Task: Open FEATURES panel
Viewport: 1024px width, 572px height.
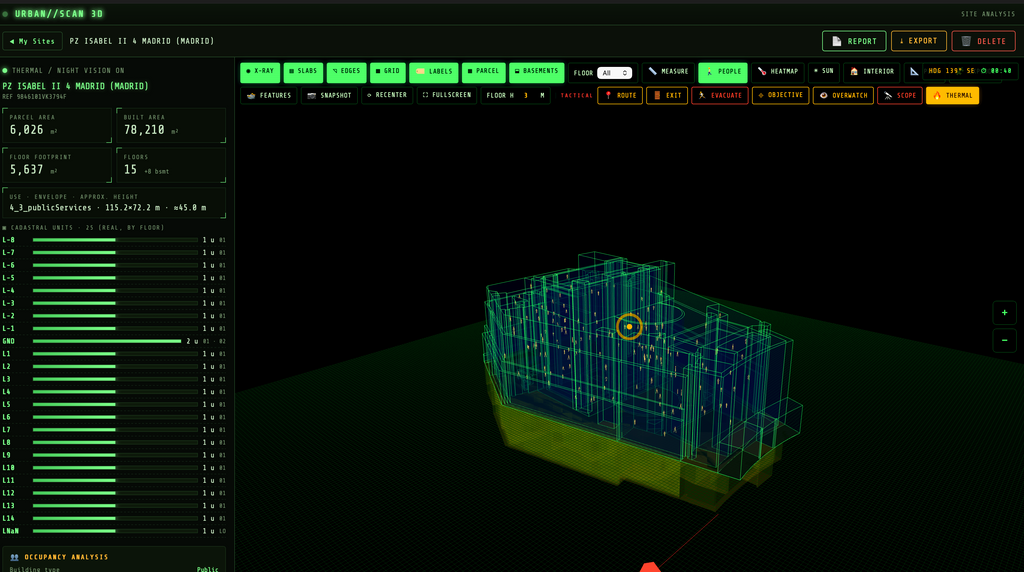Action: point(269,95)
